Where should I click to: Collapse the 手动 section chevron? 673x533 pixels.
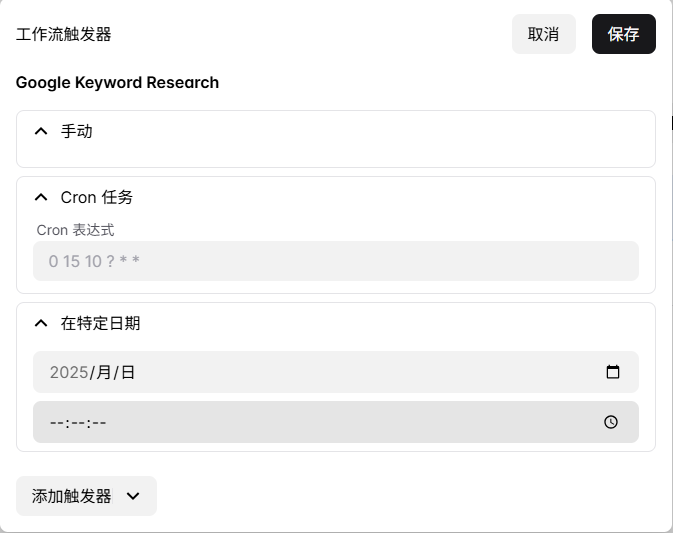pos(41,131)
